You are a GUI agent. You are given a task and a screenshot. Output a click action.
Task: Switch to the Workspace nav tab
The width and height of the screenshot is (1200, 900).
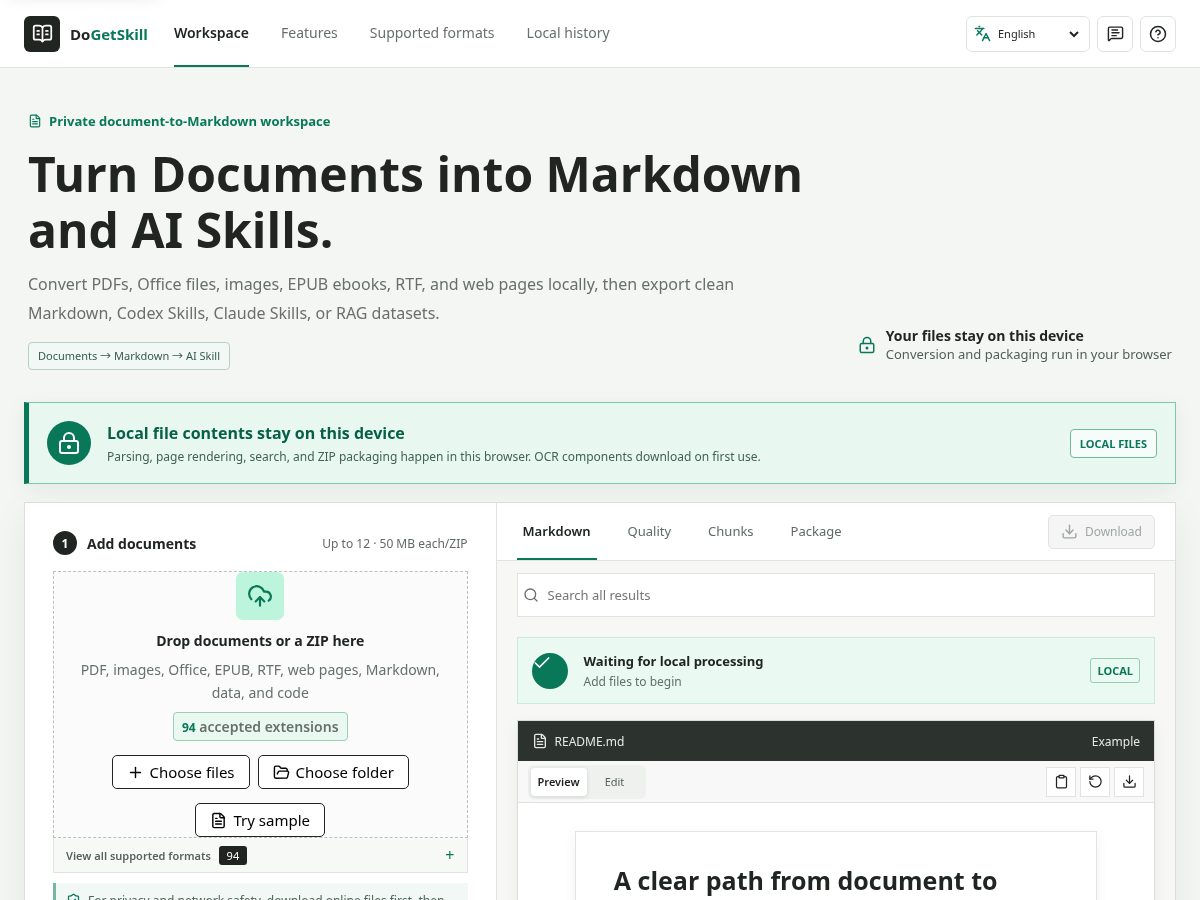pos(211,33)
